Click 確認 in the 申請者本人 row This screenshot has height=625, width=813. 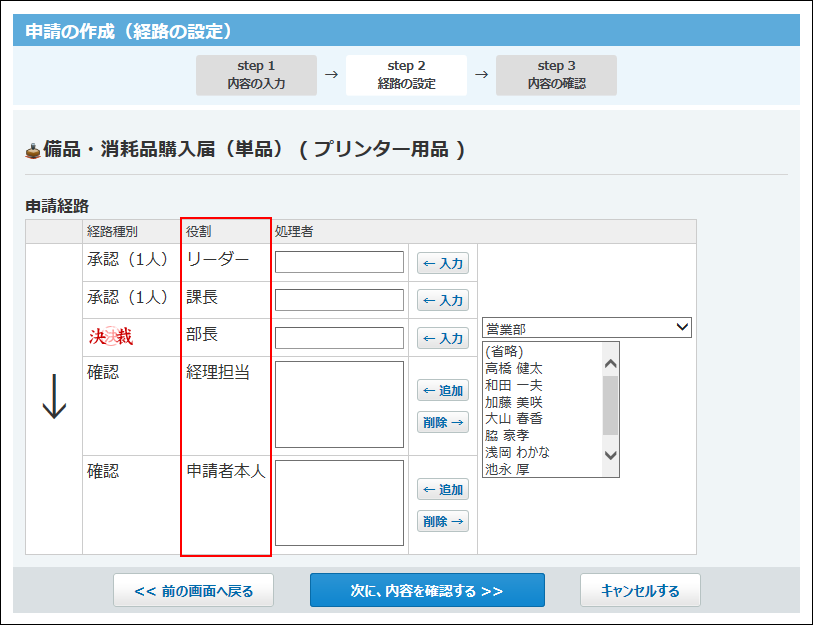(x=103, y=471)
